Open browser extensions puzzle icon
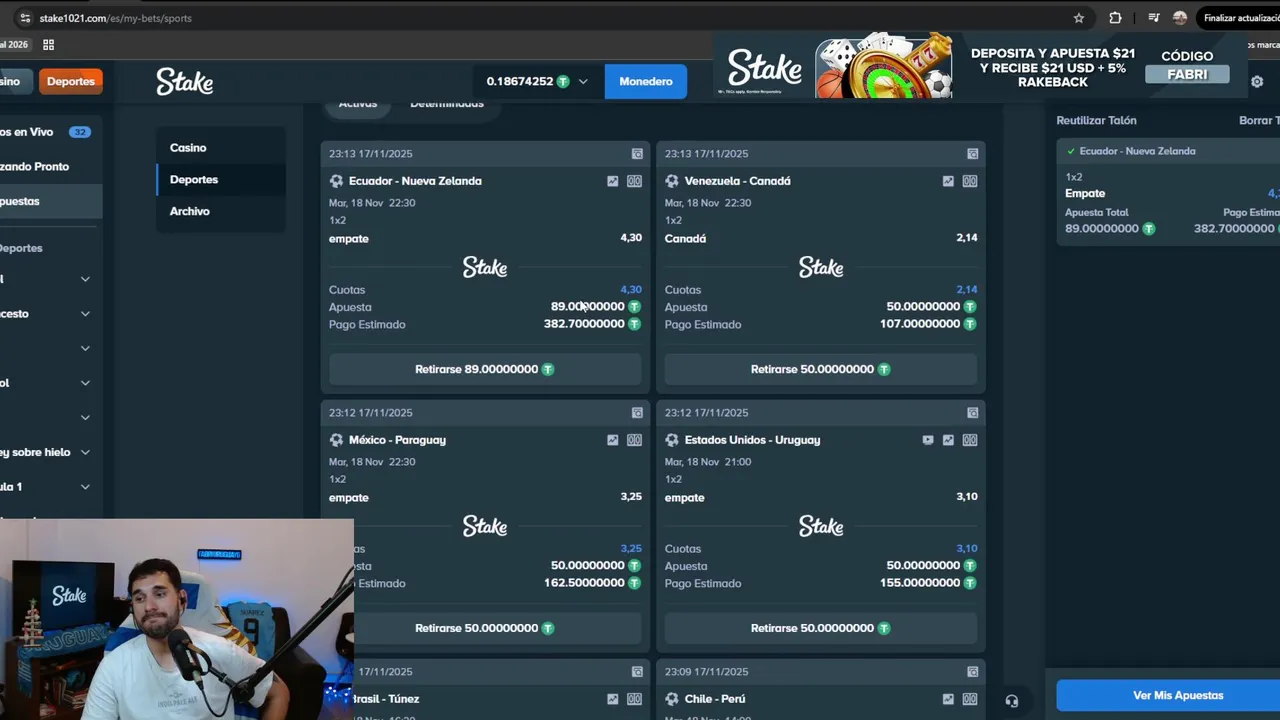1280x720 pixels. click(x=1115, y=18)
